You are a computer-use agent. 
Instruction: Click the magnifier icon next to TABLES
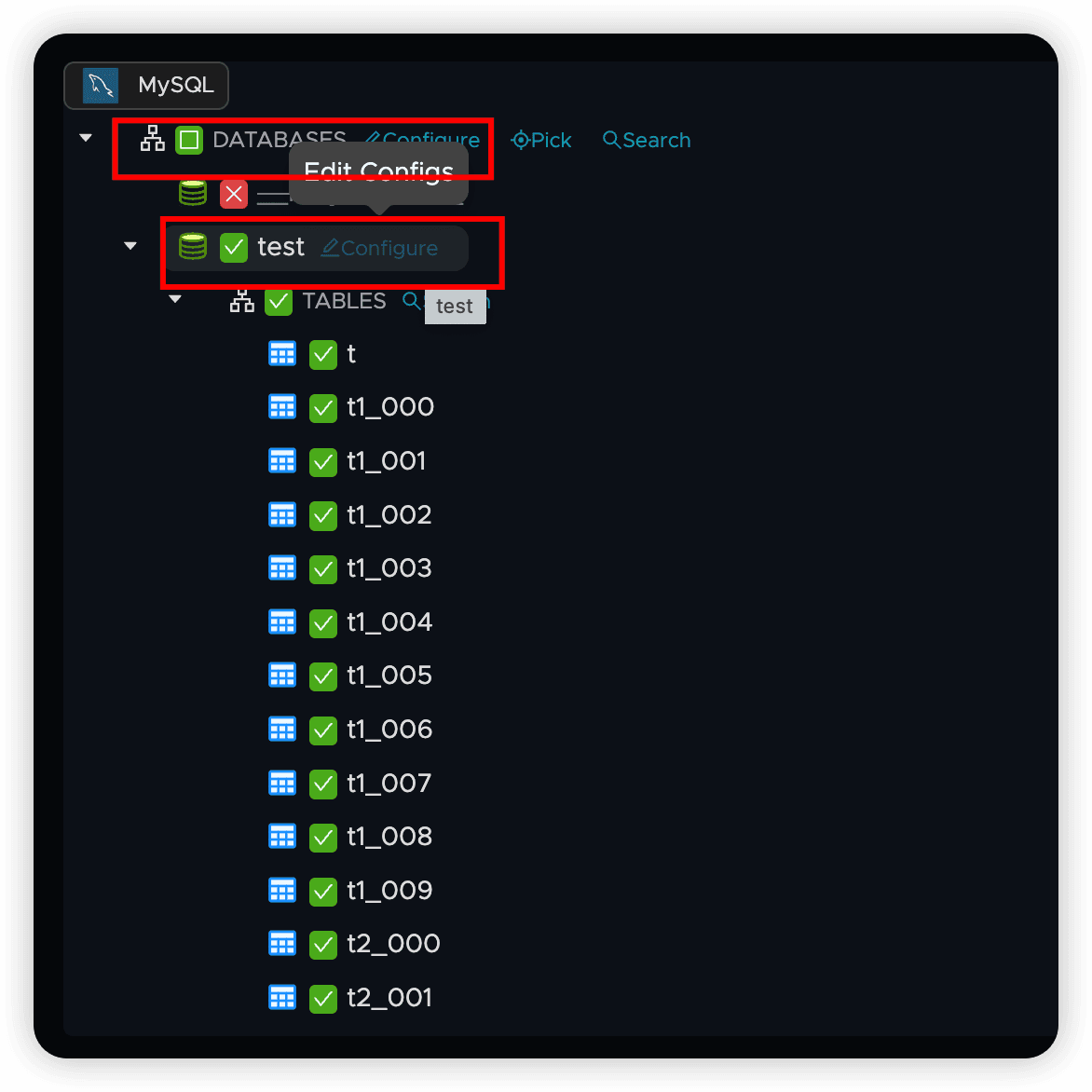point(412,301)
